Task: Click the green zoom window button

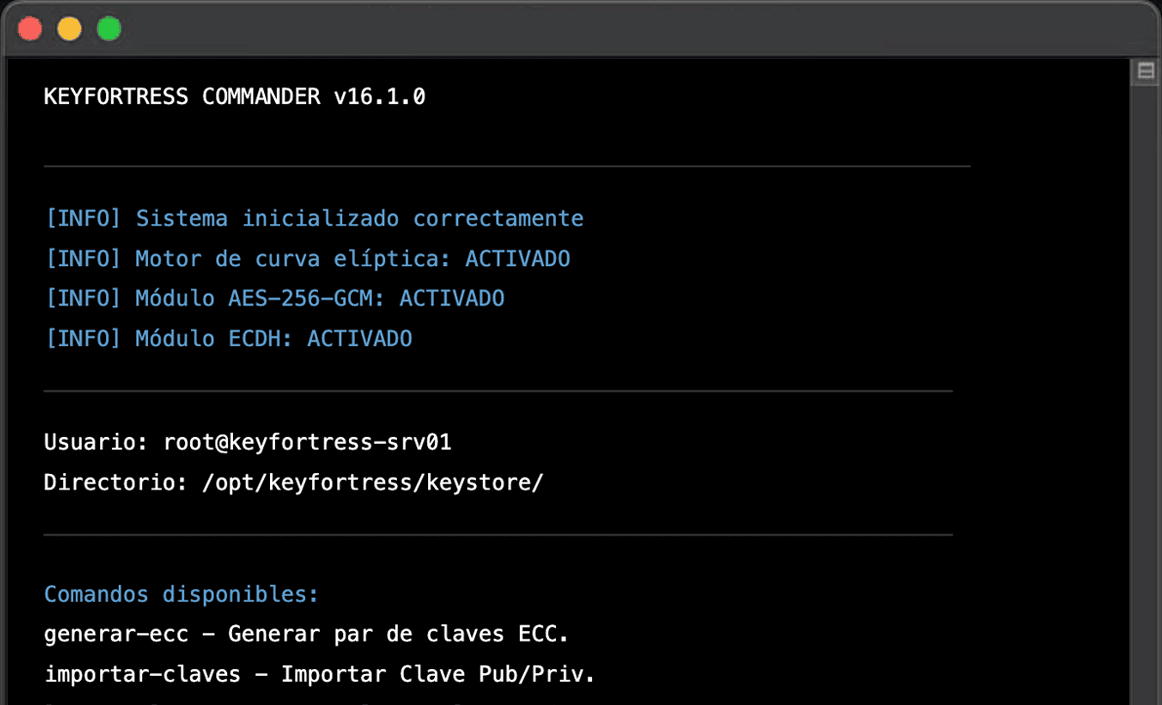Action: click(x=109, y=29)
